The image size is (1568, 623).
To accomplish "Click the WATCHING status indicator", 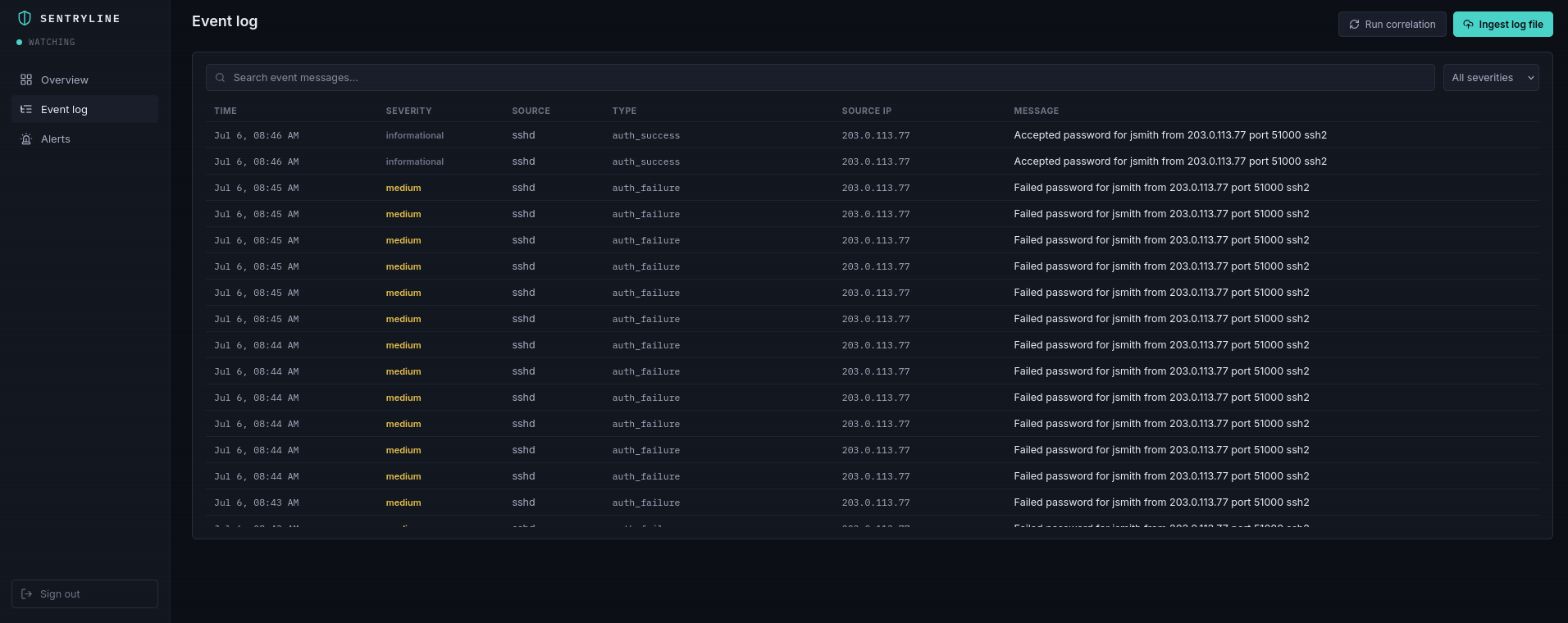I will pos(46,42).
